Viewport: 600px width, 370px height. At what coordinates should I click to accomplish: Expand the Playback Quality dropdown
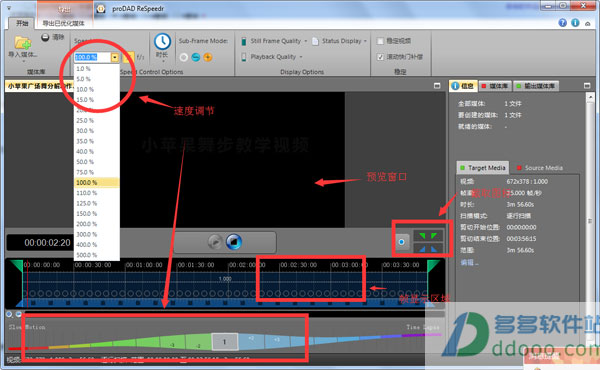[x=272, y=57]
